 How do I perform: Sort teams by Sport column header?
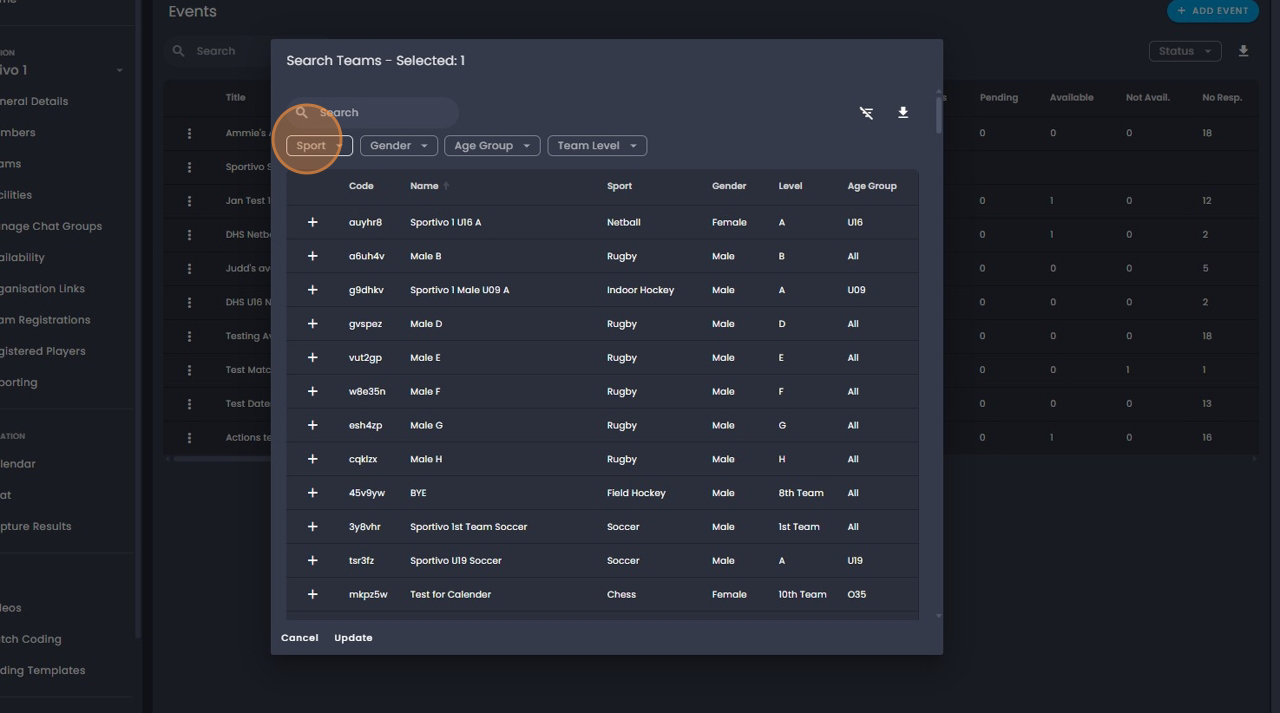(619, 186)
